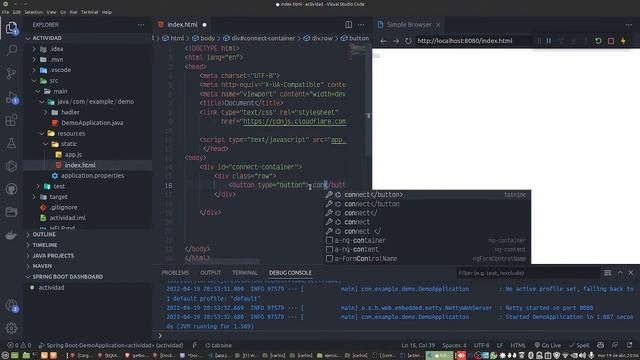Open the Testing flask view
The width and height of the screenshot is (640, 360).
coord(11,143)
